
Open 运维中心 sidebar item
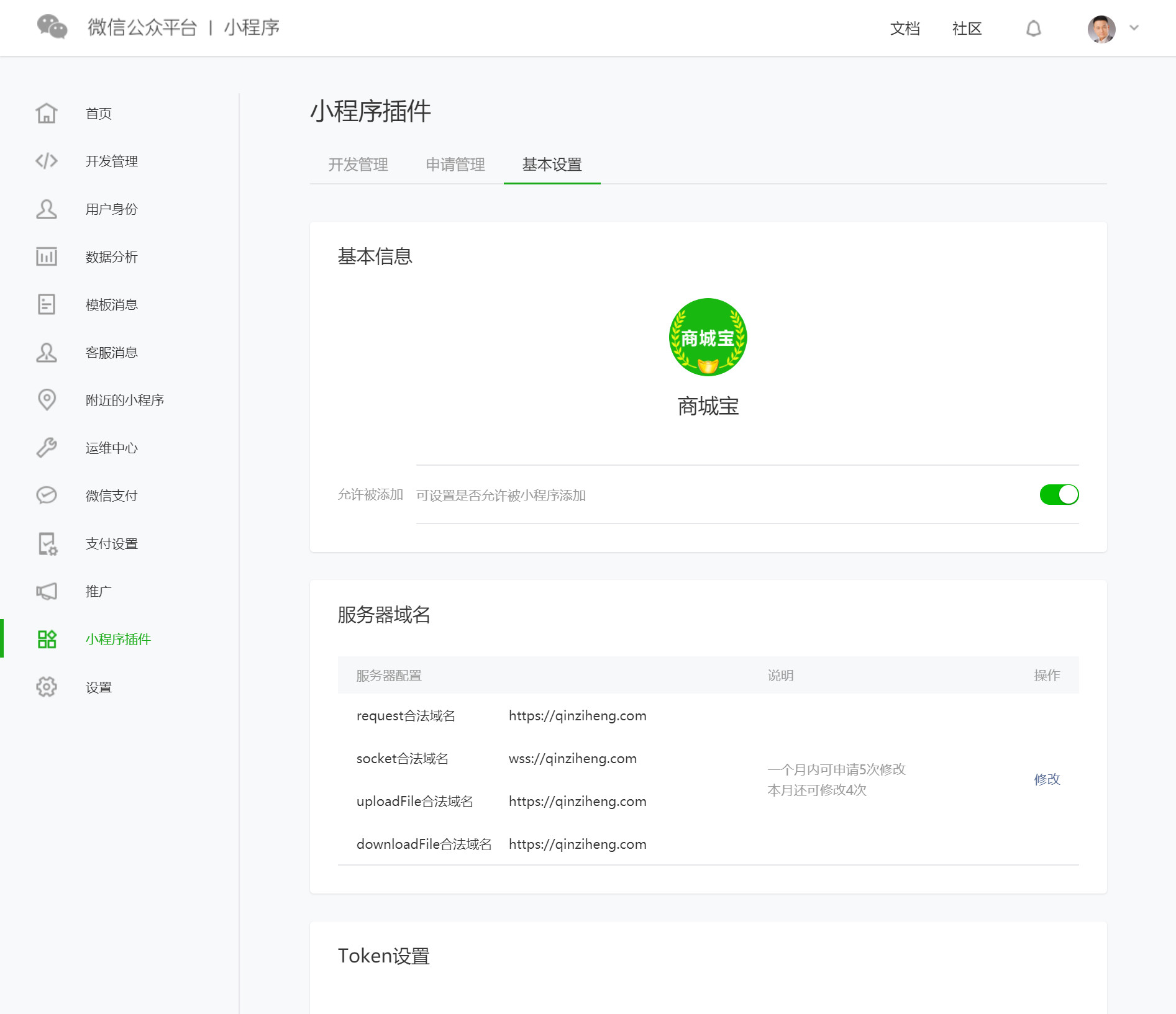112,448
